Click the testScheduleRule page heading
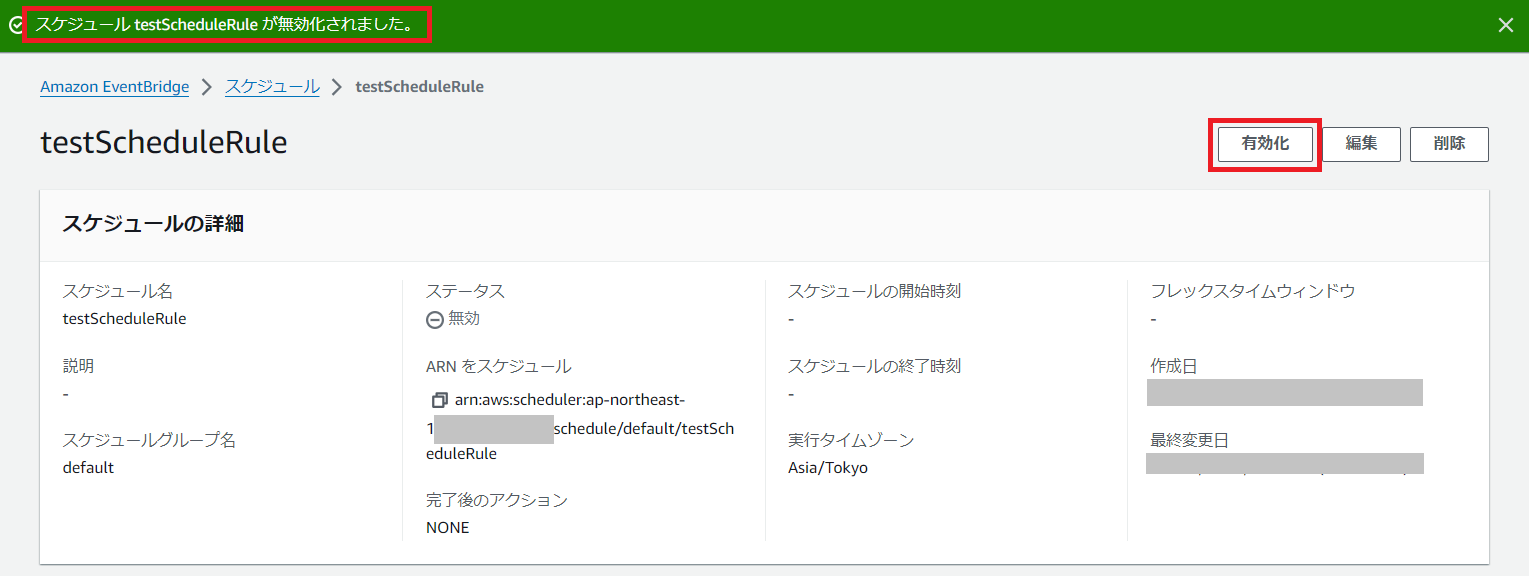Image resolution: width=1529 pixels, height=576 pixels. pos(163,143)
